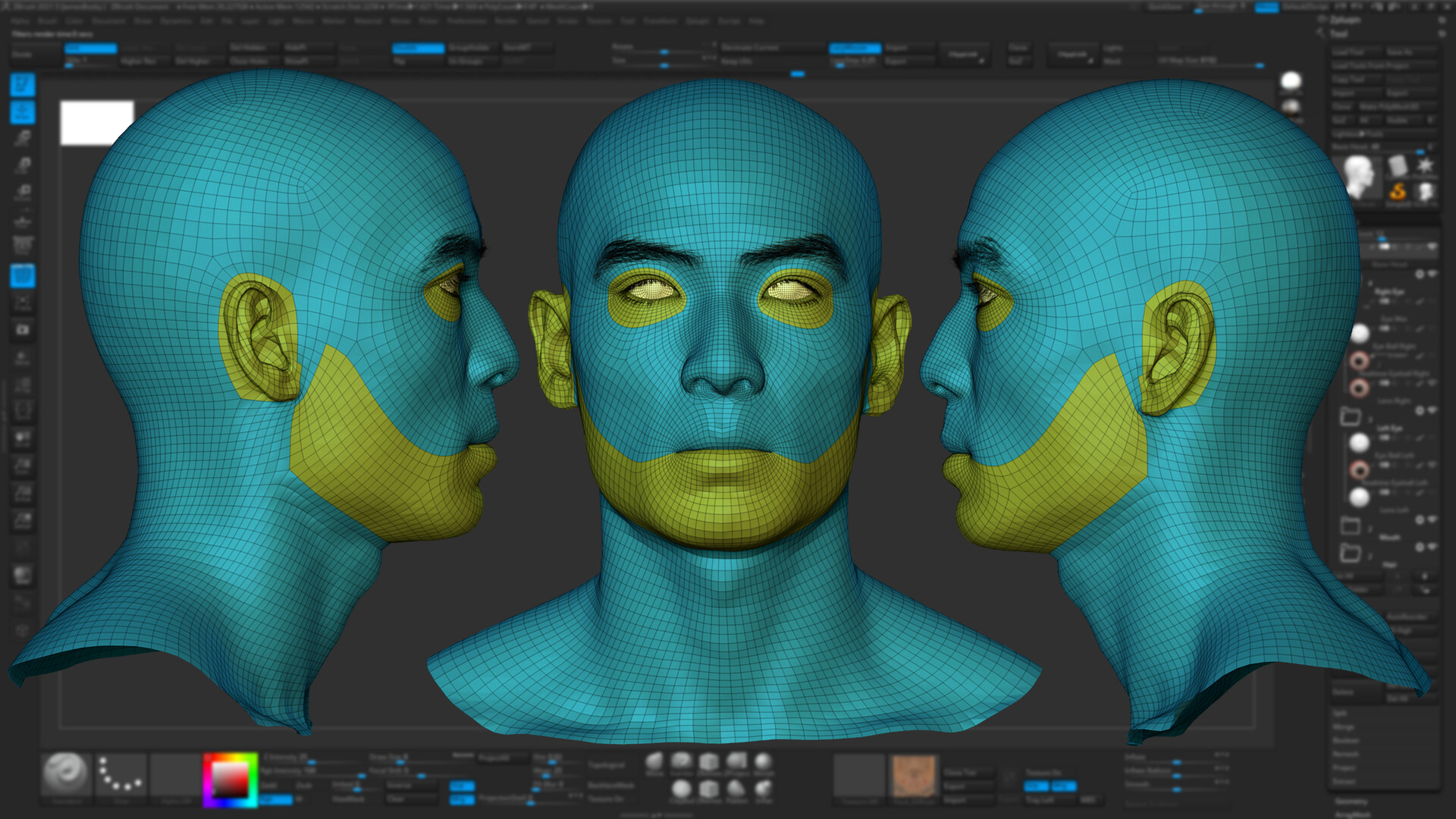Click the current alpha thumbnail slot

point(174,775)
